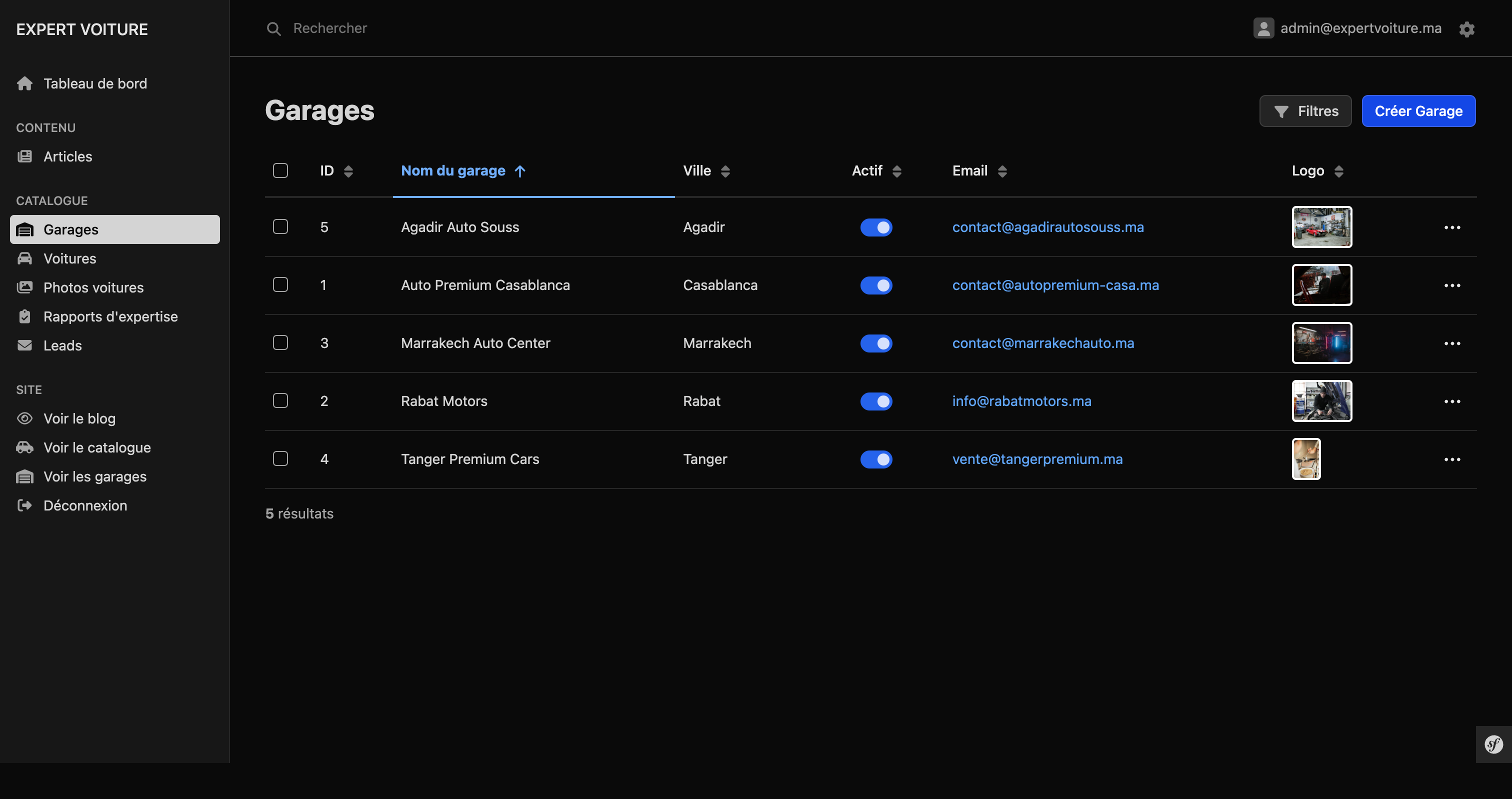Screen dimensions: 1512x799
Task: Click the Voir le catalogue link
Action: (x=115, y=447)
